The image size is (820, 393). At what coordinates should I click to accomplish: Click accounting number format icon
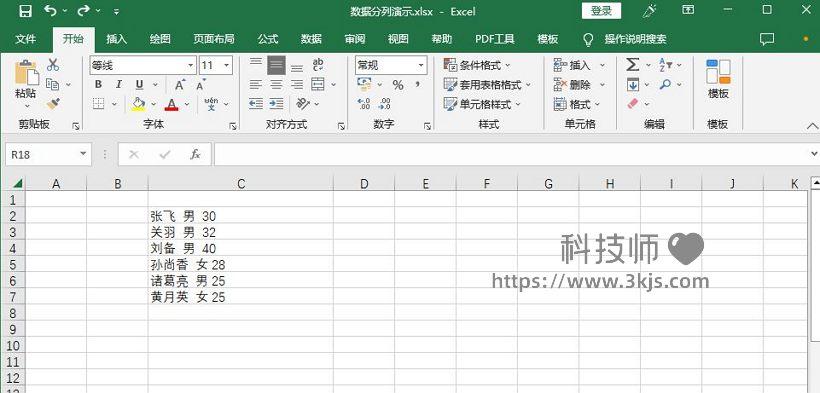pyautogui.click(x=365, y=84)
